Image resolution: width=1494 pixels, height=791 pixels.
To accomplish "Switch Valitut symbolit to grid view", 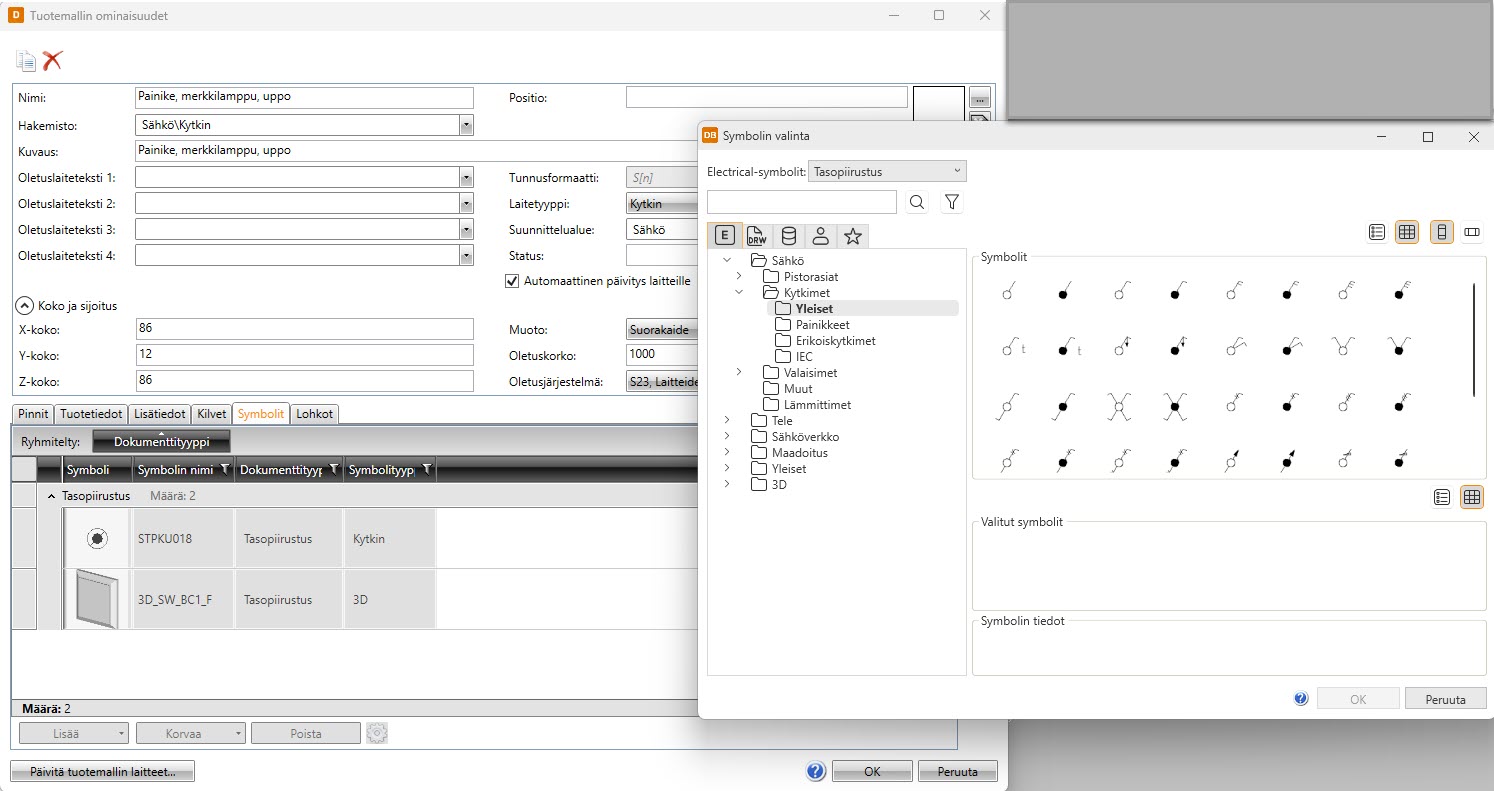I will tap(1472, 497).
